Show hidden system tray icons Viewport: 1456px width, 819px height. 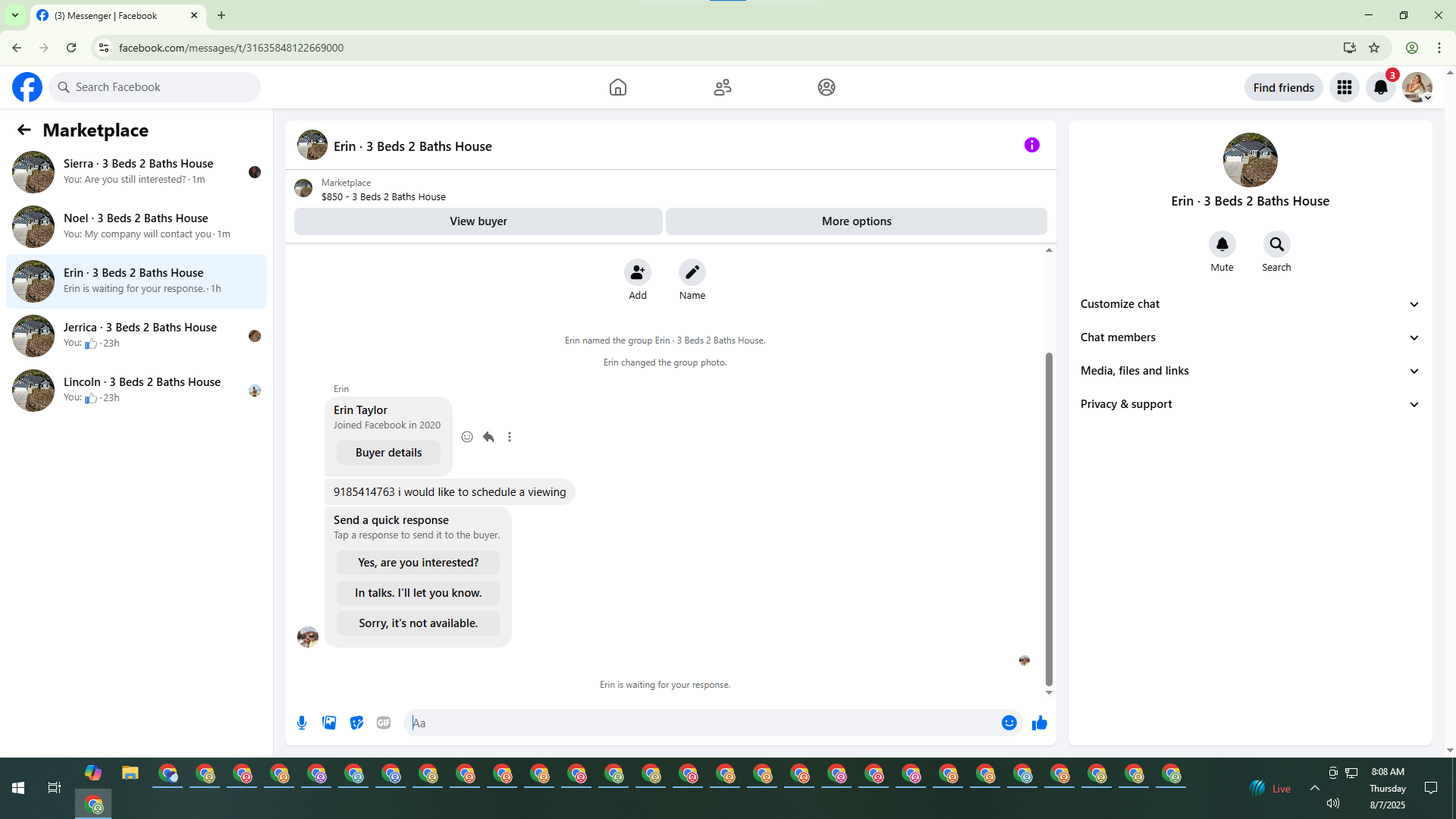[x=1315, y=788]
